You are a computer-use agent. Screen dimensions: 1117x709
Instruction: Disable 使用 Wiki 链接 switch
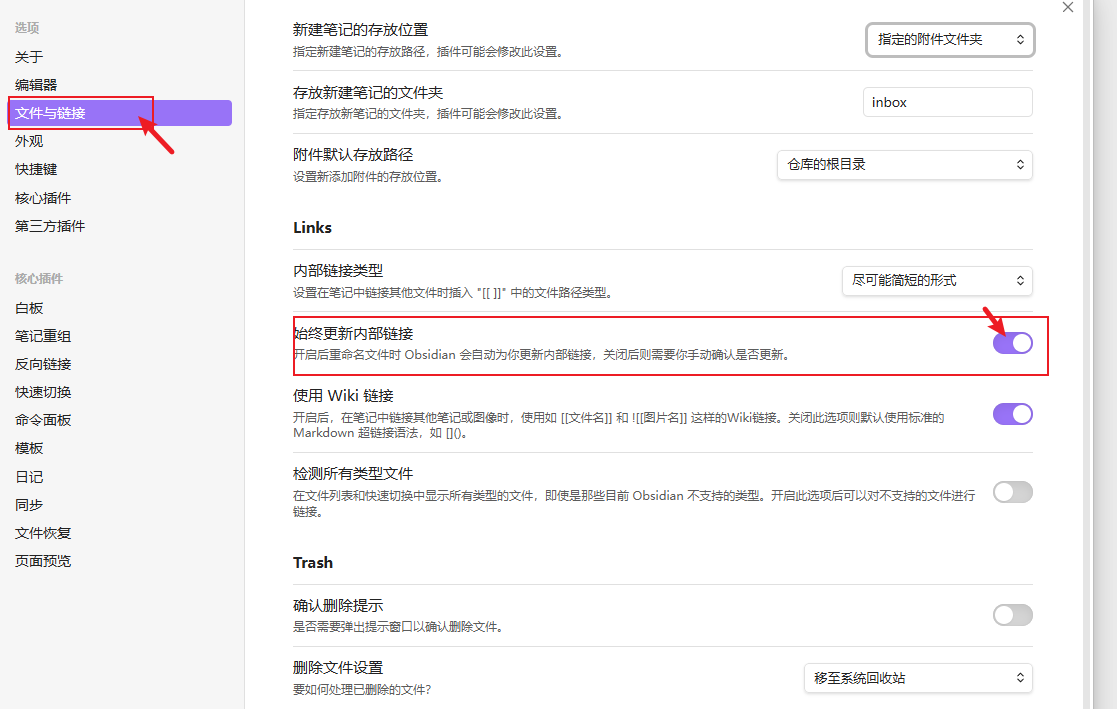click(1012, 414)
